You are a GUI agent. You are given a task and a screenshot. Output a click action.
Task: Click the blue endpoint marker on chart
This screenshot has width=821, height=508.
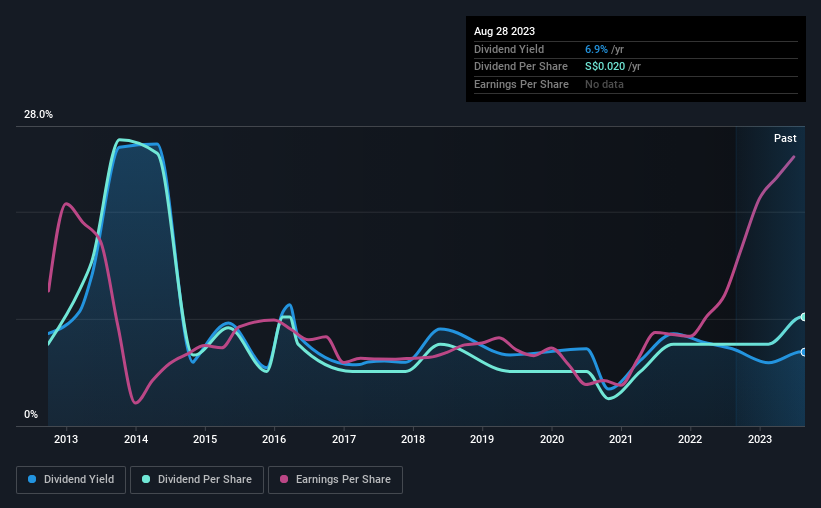click(803, 352)
